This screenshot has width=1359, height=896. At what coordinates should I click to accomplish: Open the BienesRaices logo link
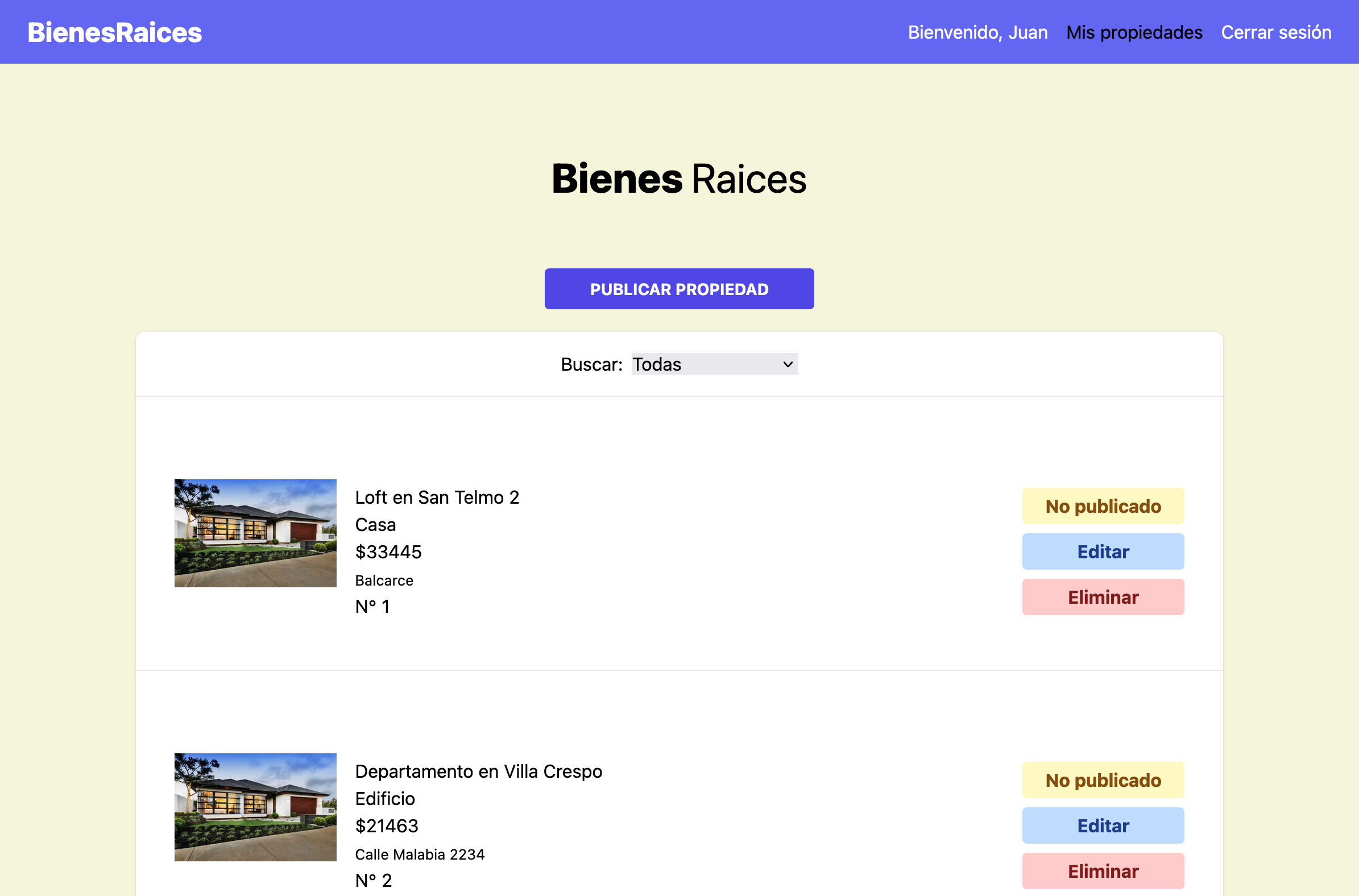115,32
